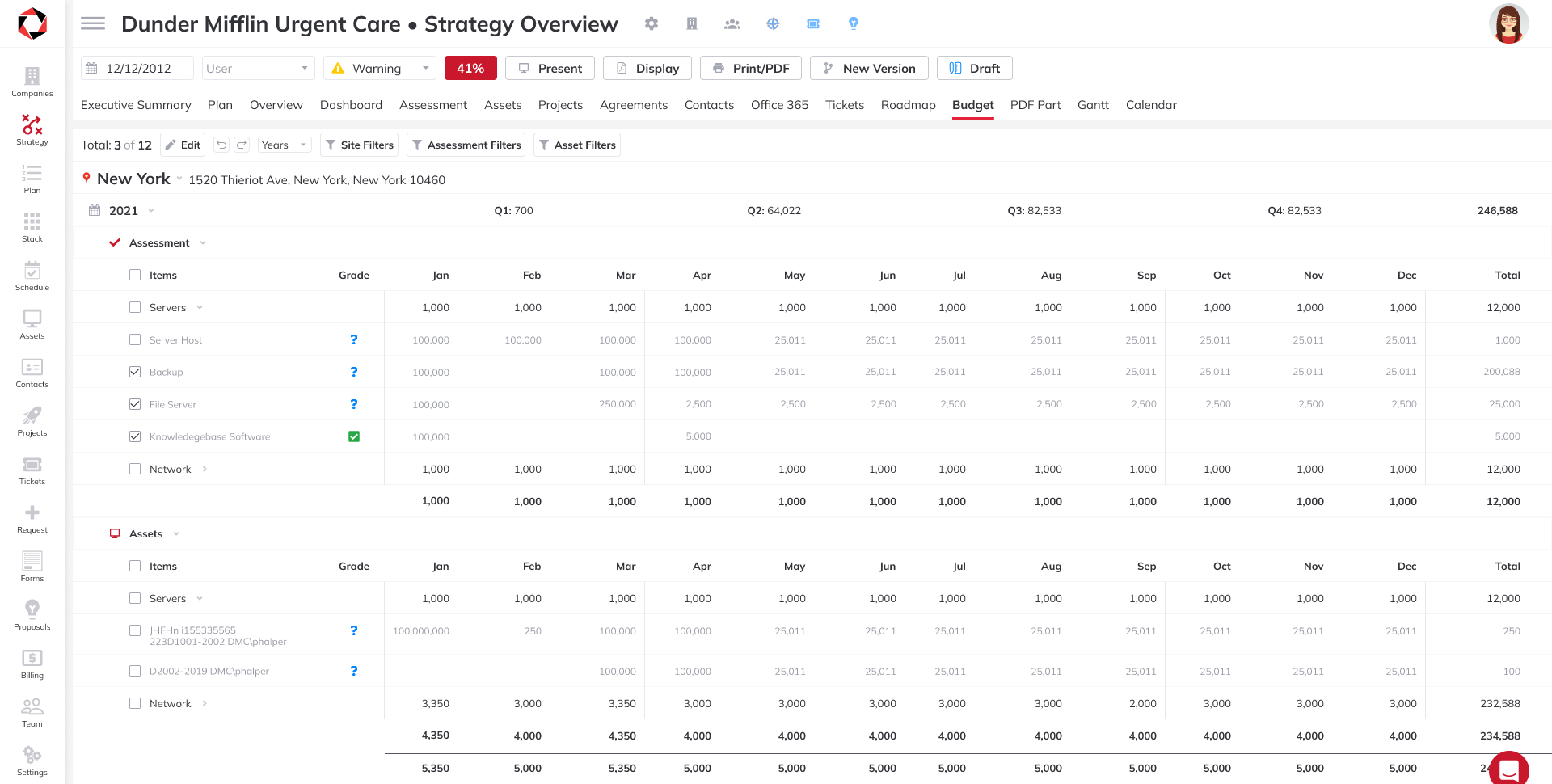Click the Display button
The height and width of the screenshot is (784, 1552).
coord(647,68)
